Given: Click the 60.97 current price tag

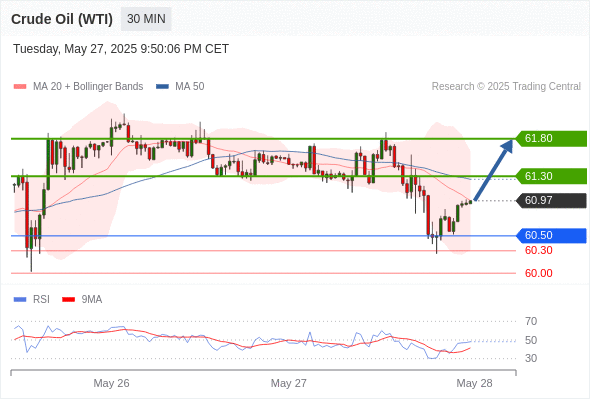Looking at the screenshot, I should click(x=551, y=200).
